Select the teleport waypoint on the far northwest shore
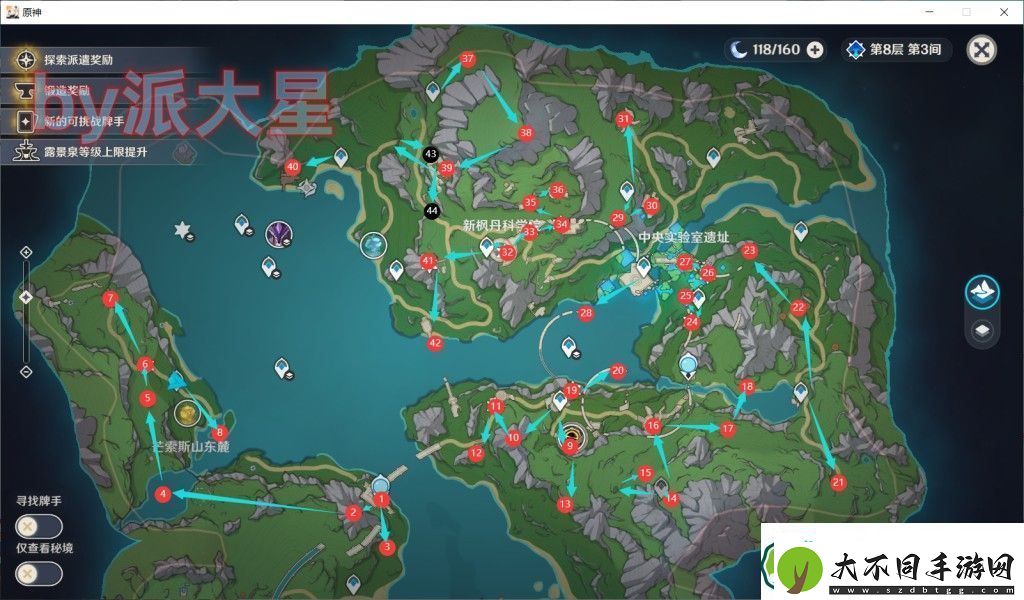Viewport: 1024px width, 600px height. point(341,157)
